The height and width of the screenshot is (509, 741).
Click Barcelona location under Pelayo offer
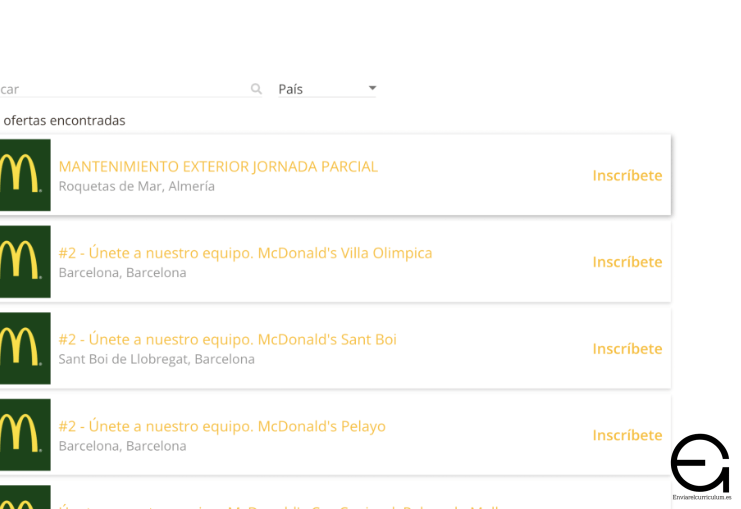tap(122, 446)
